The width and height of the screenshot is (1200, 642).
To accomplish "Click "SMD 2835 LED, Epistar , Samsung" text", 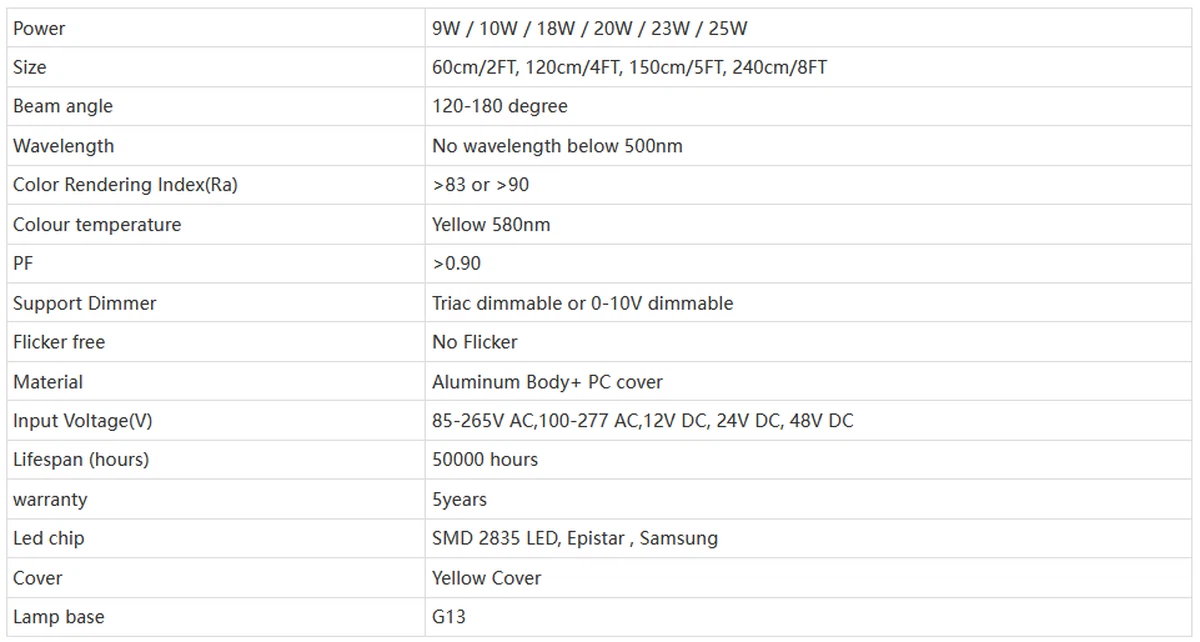I will (x=575, y=538).
